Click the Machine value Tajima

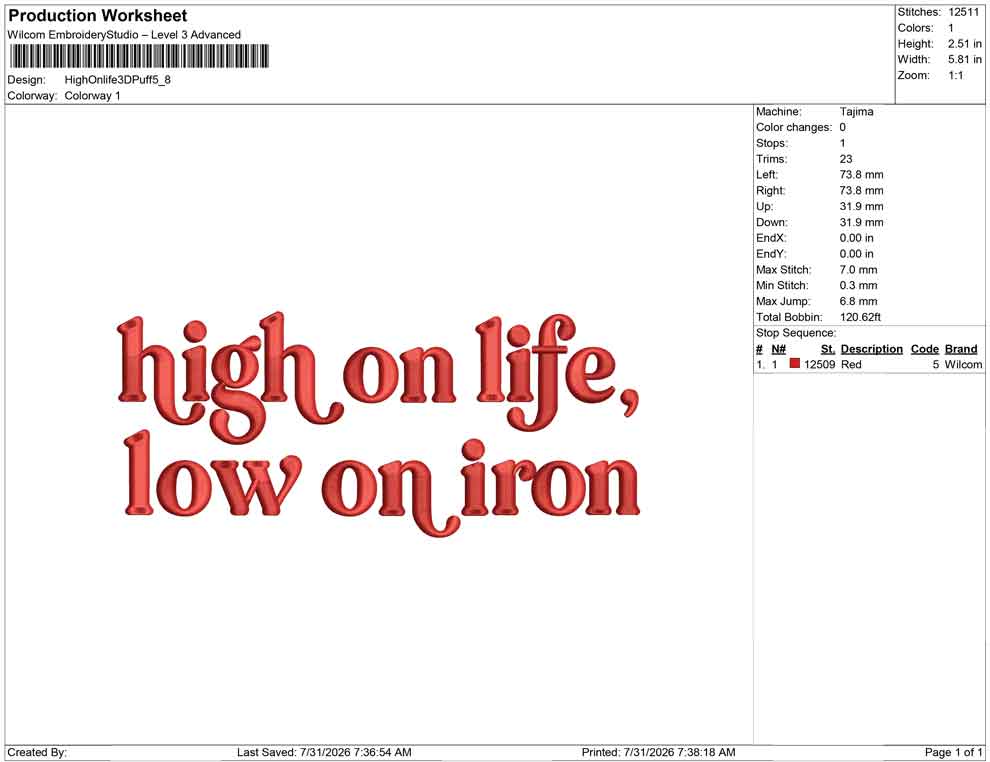click(x=856, y=112)
